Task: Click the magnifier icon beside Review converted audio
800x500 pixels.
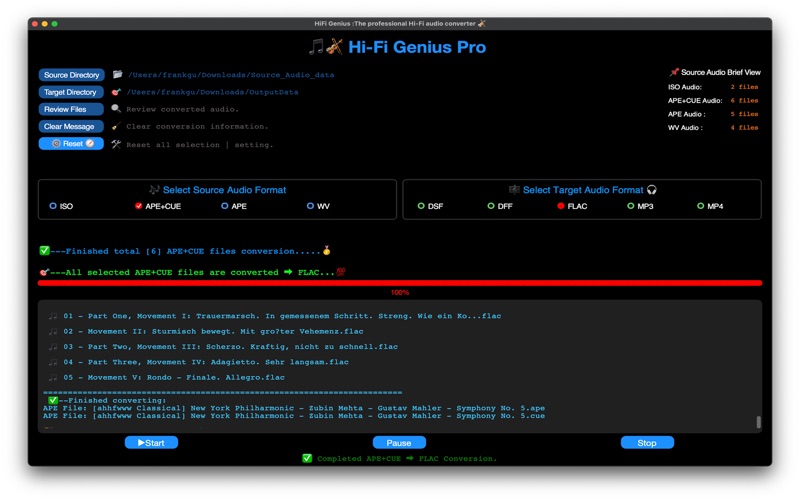Action: point(116,109)
